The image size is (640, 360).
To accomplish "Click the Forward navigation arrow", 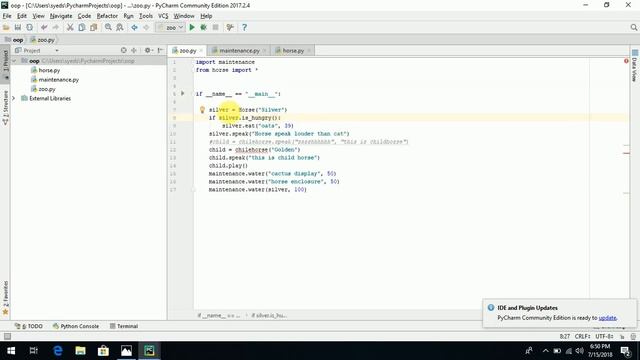I will pyautogui.click(x=146, y=27).
